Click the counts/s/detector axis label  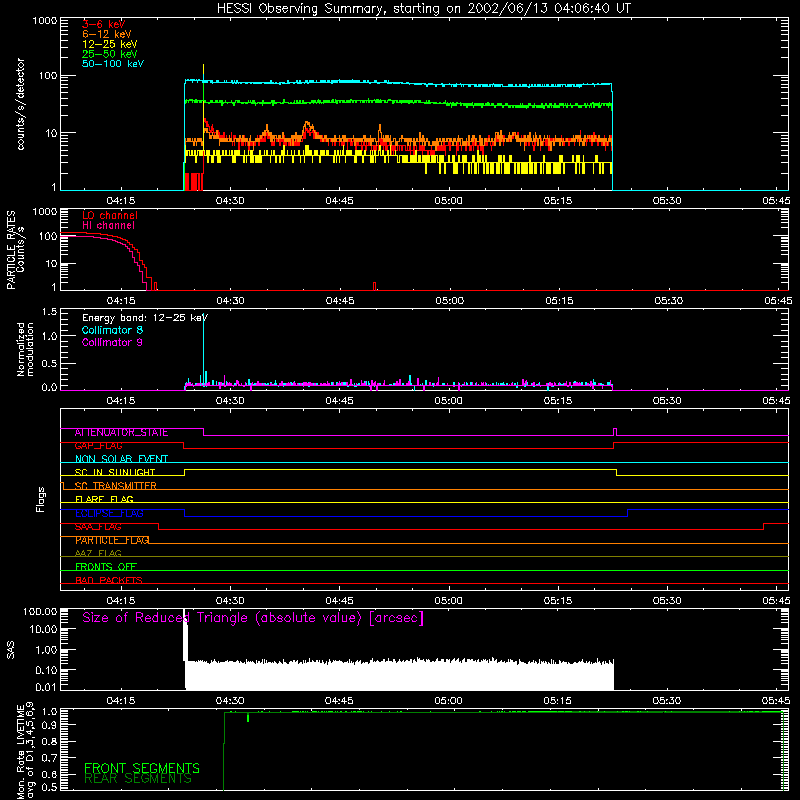[20, 104]
